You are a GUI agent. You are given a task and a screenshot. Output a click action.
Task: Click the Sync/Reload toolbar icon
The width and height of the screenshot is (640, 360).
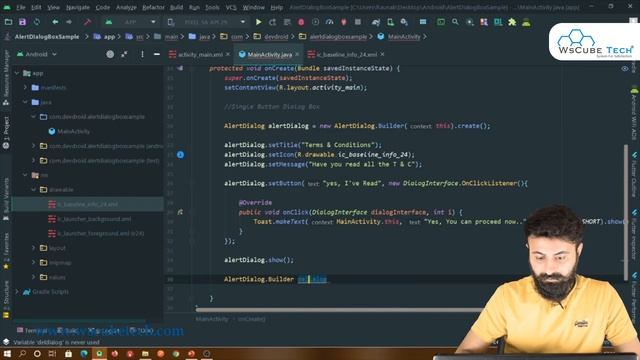[37, 22]
